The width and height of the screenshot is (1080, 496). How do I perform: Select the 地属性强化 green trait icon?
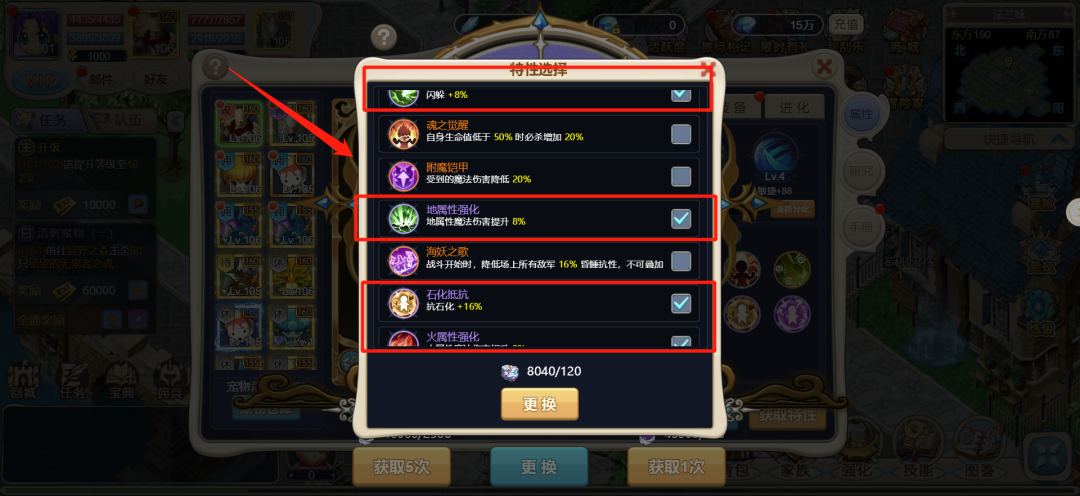pos(402,218)
